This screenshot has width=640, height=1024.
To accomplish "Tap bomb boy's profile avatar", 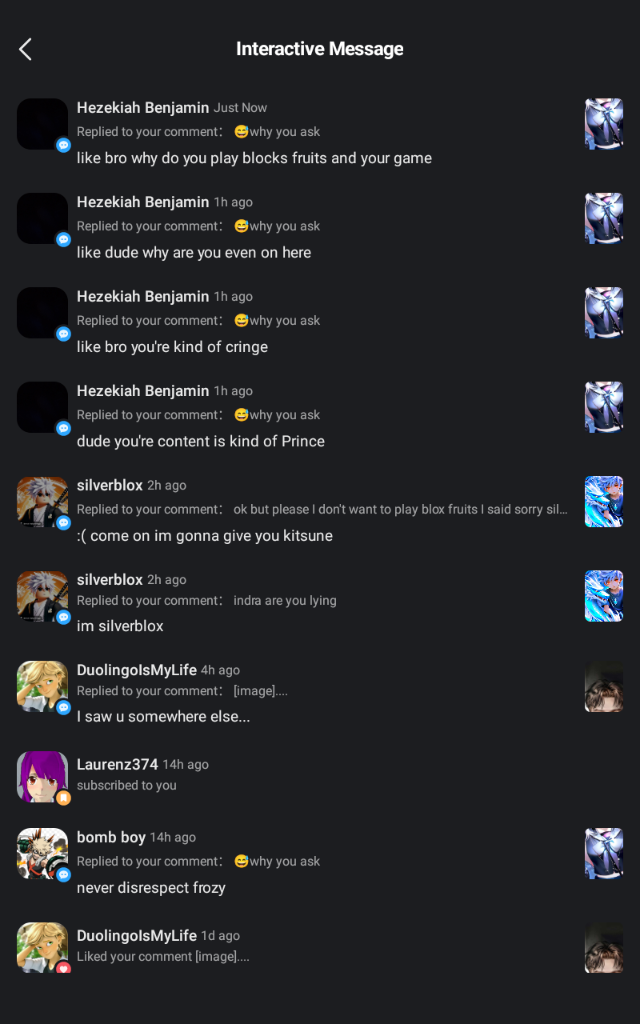I will click(x=42, y=854).
